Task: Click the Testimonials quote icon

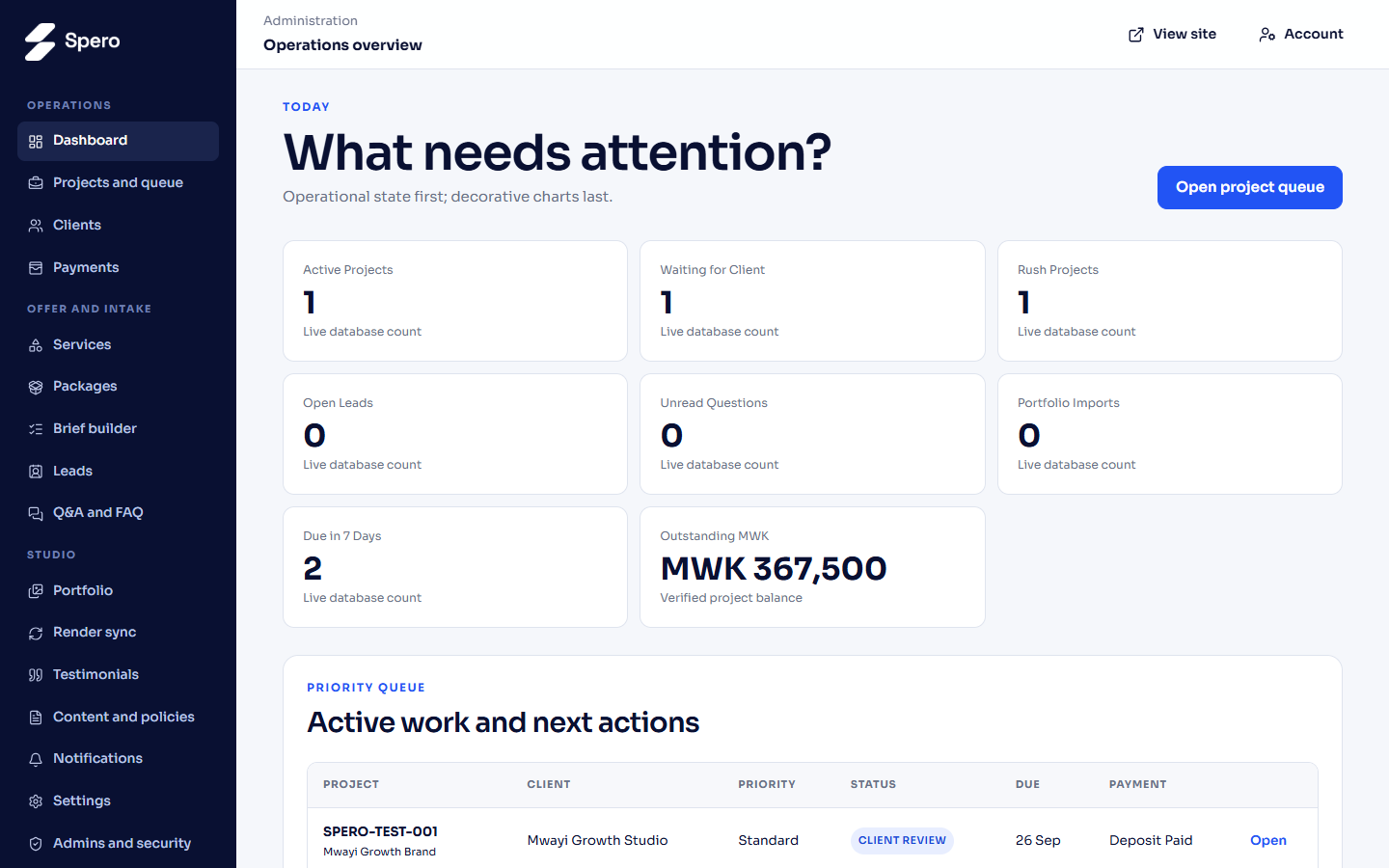Action: 36,675
